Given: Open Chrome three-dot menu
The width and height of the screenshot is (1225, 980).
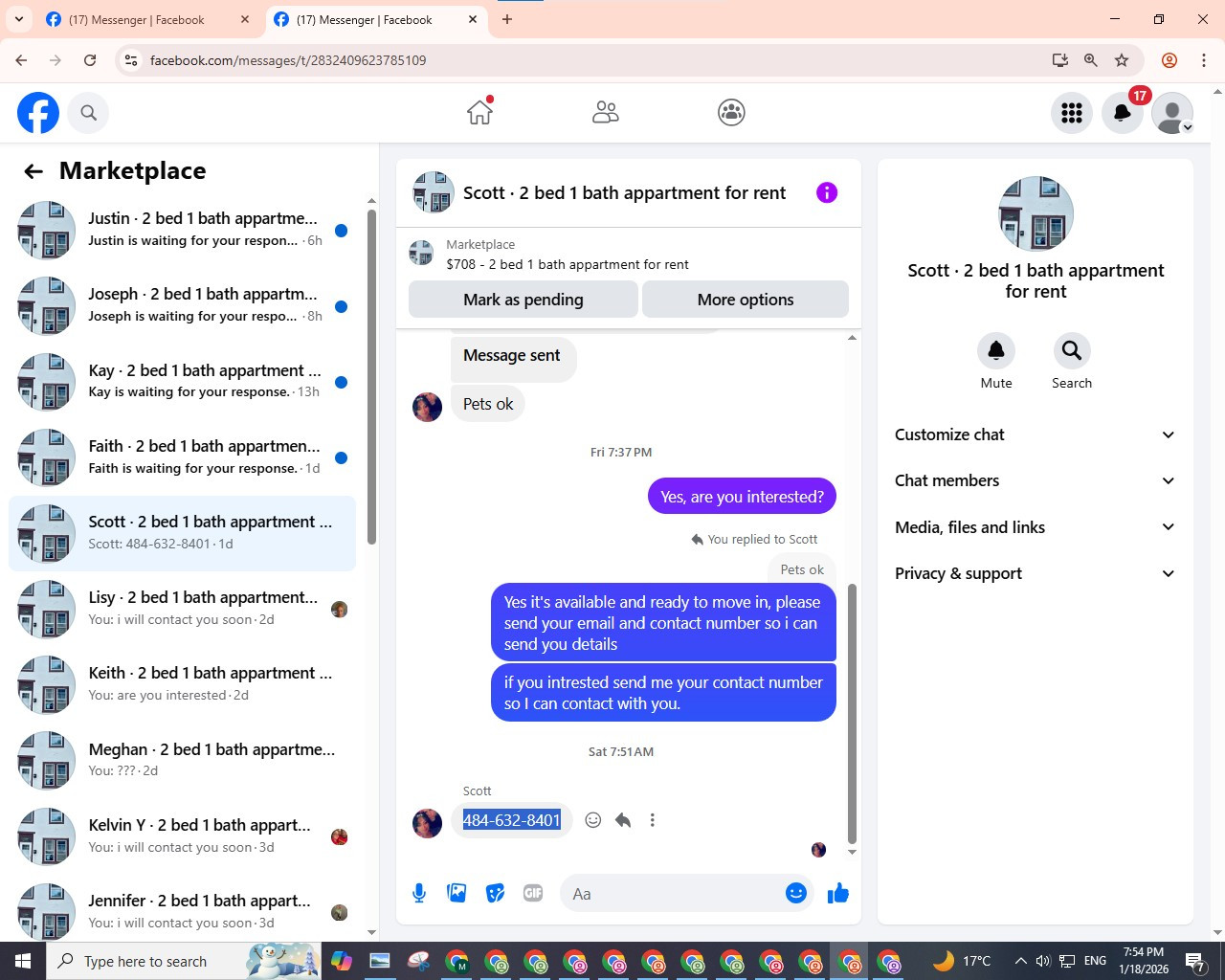Looking at the screenshot, I should point(1204,60).
